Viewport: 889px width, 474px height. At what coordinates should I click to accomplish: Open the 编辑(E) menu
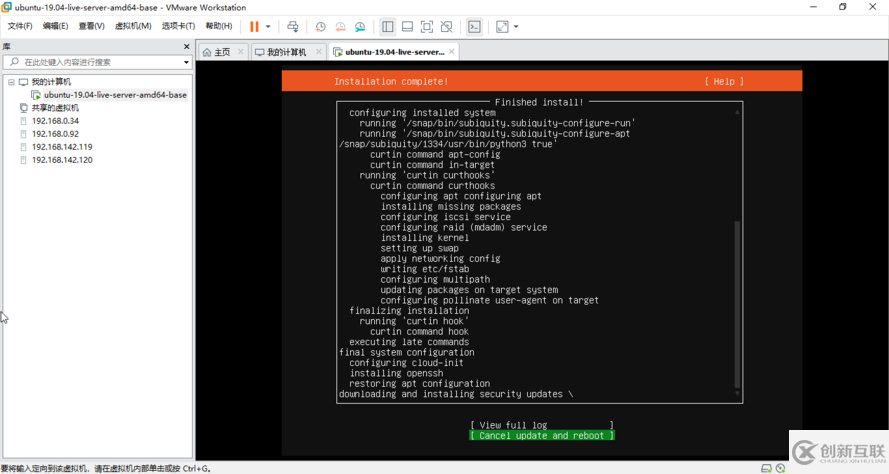click(55, 26)
